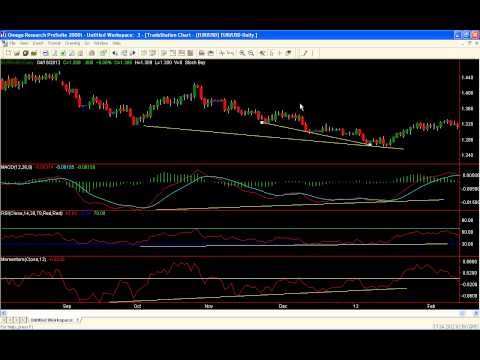Click the Nov date axis label
This screenshot has height=360, width=480.
pos(209,306)
